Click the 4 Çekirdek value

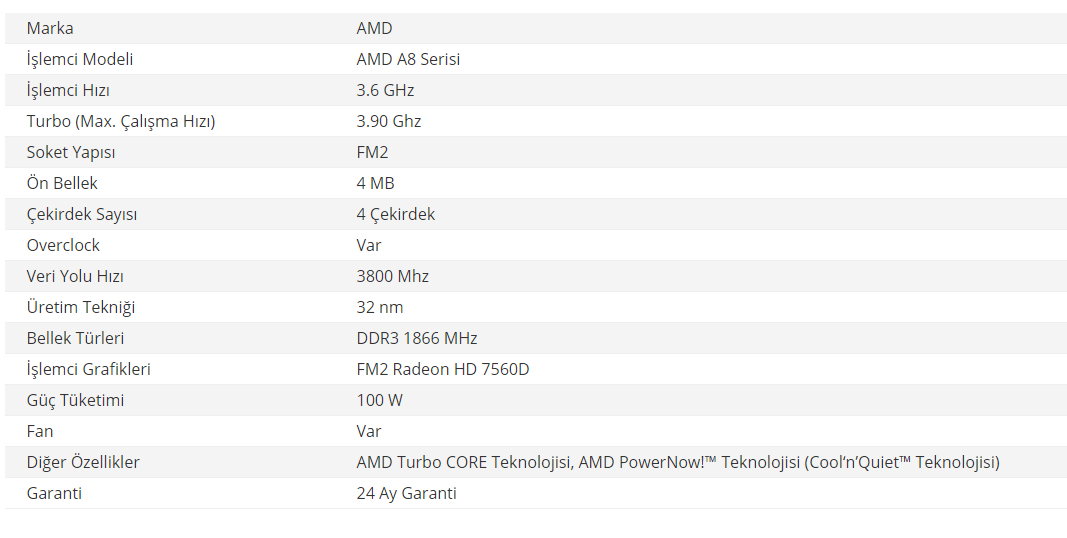click(x=396, y=214)
